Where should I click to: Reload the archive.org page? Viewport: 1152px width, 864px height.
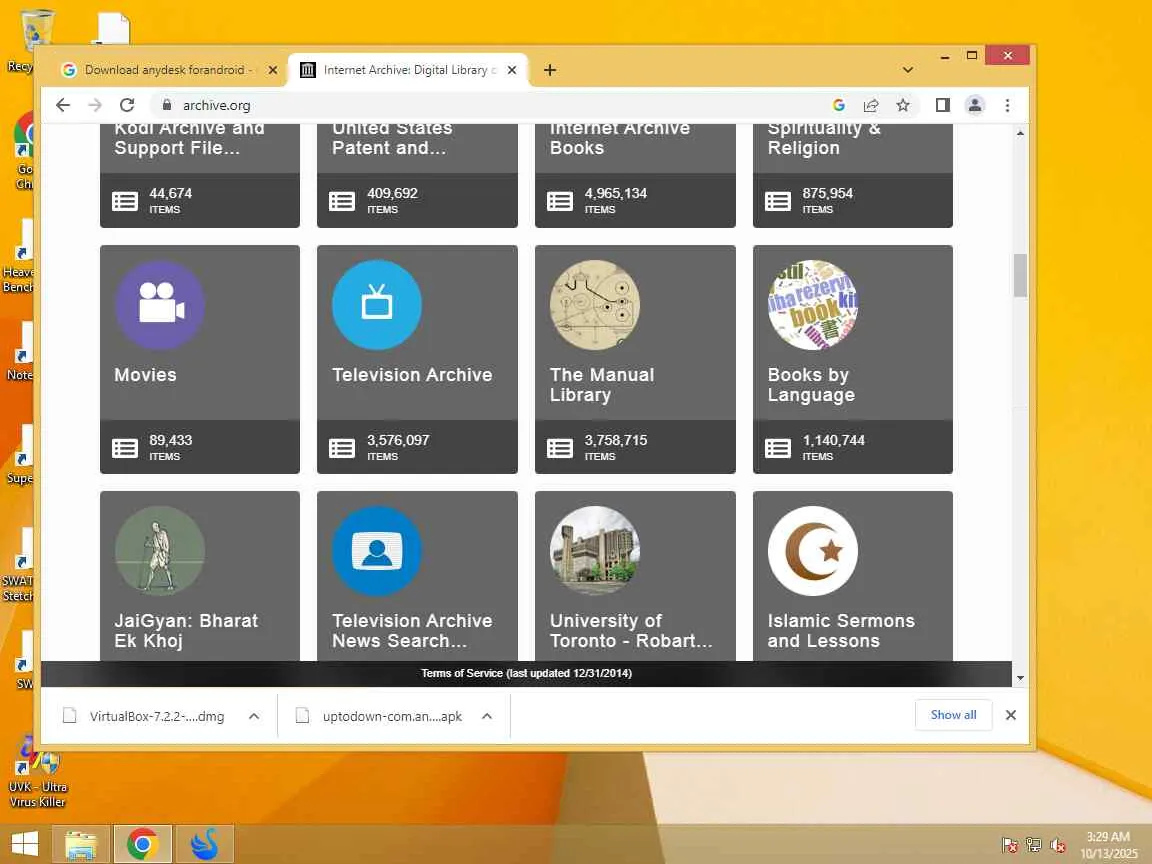click(127, 105)
